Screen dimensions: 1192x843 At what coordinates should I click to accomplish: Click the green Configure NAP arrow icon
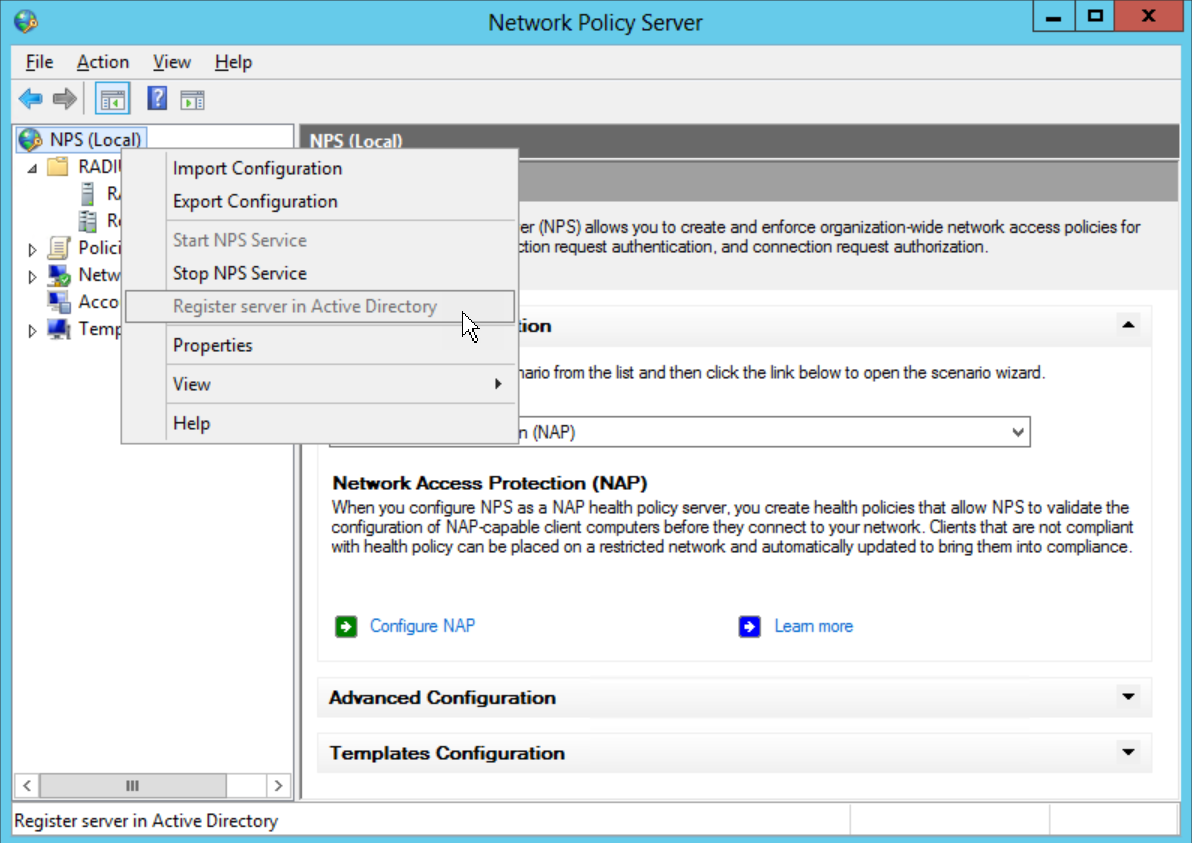coord(346,627)
